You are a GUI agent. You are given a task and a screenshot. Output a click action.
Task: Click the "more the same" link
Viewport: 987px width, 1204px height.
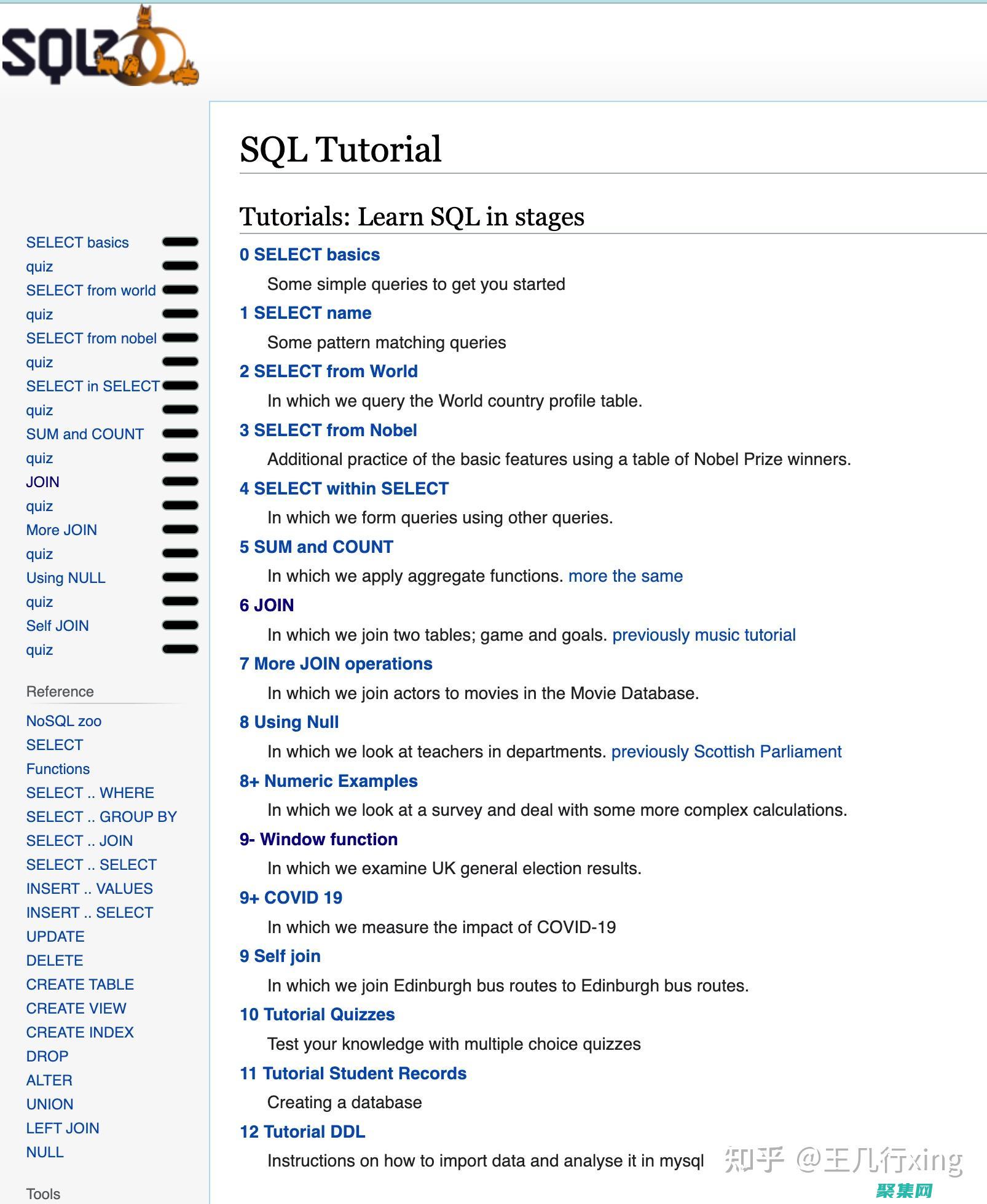pos(626,576)
